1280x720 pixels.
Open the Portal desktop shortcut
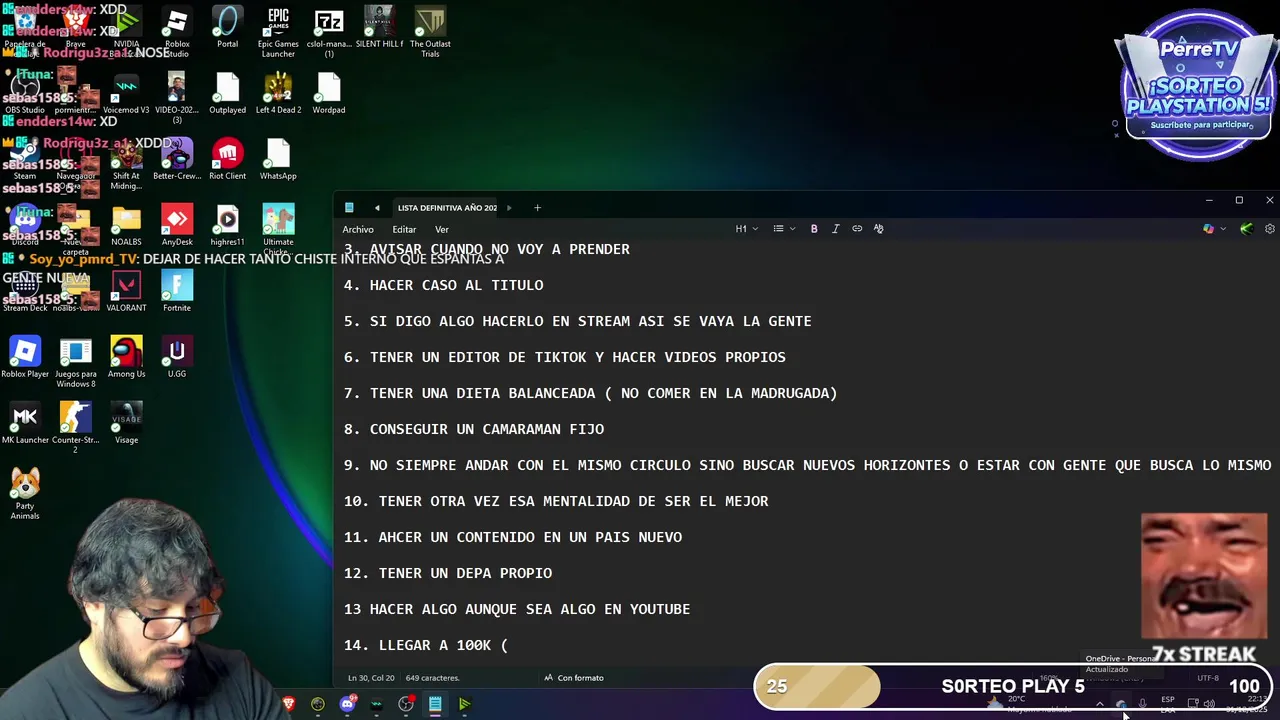pyautogui.click(x=228, y=28)
